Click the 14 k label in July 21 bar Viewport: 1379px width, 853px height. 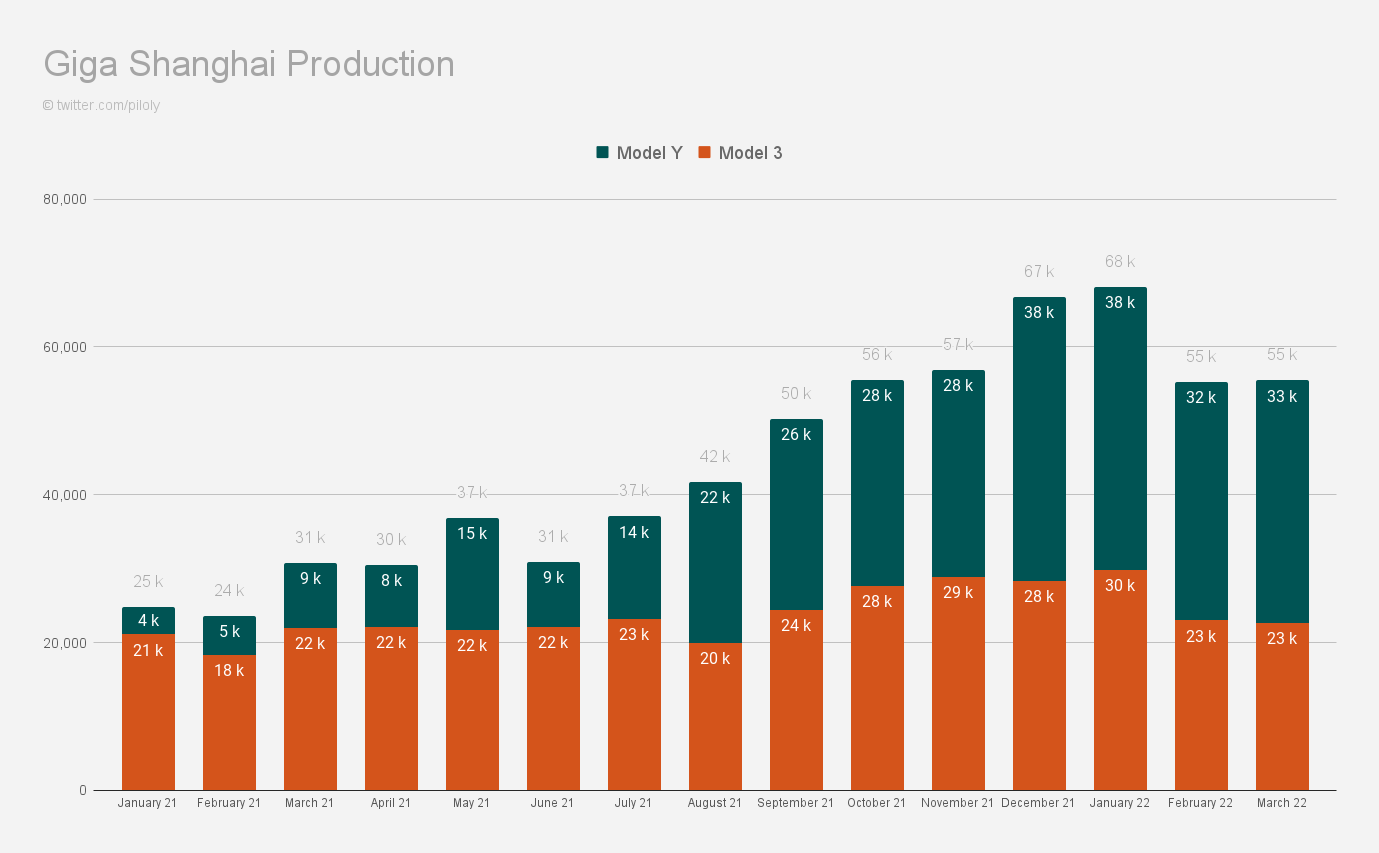pos(634,533)
